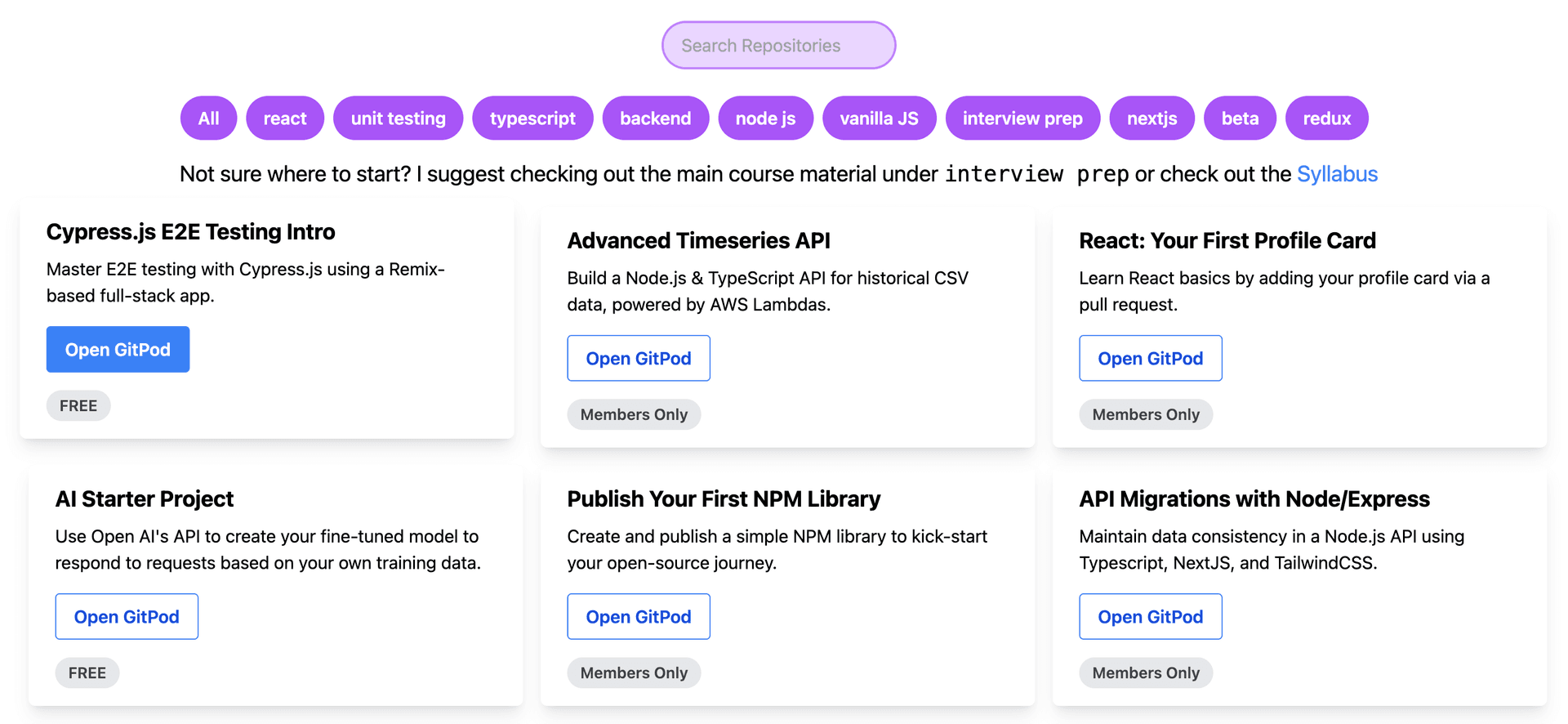Open GitPod for React: Your First Profile Card
Screen dimensions: 1568x724
click(1151, 359)
